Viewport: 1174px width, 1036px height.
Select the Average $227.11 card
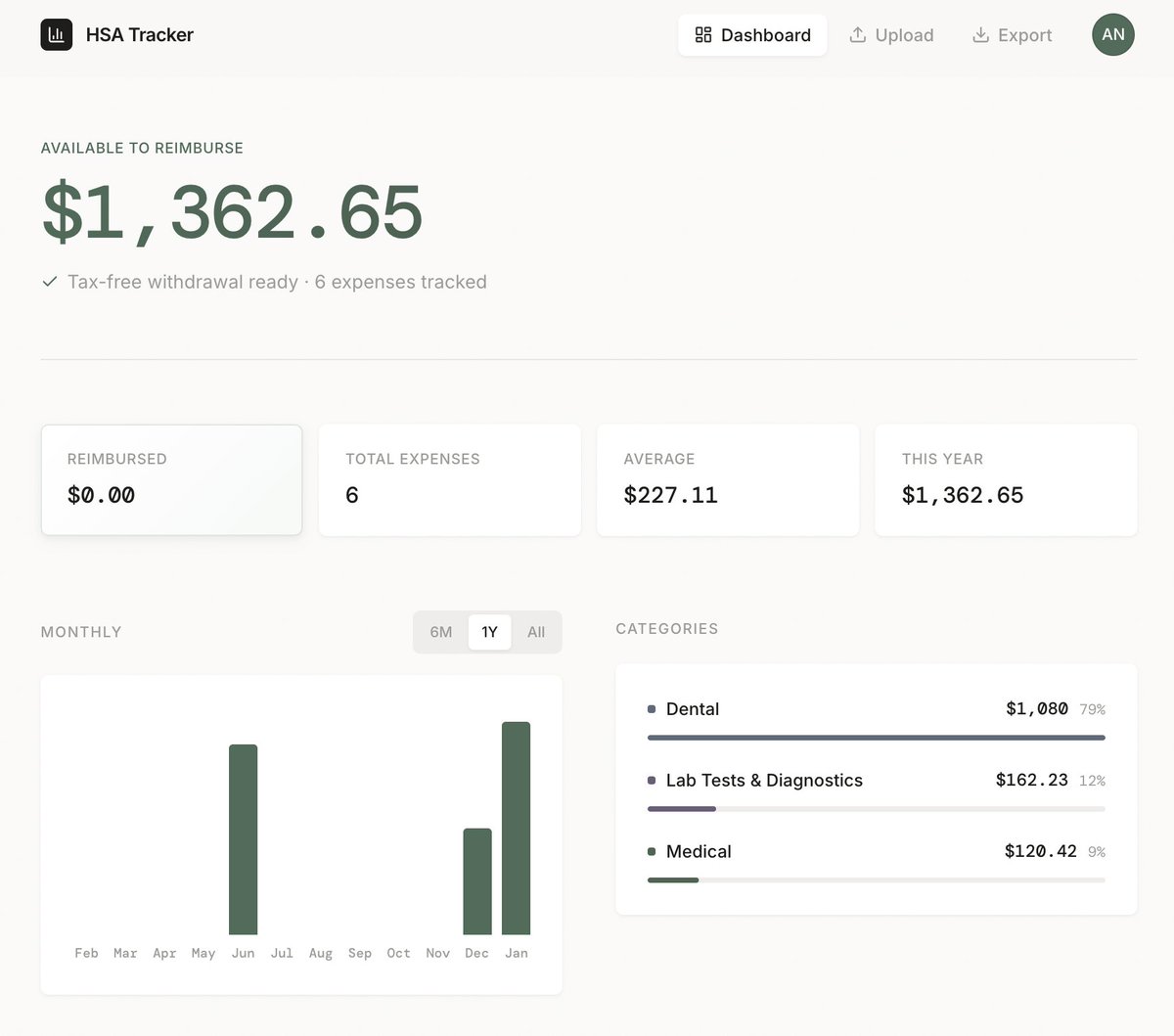(728, 479)
